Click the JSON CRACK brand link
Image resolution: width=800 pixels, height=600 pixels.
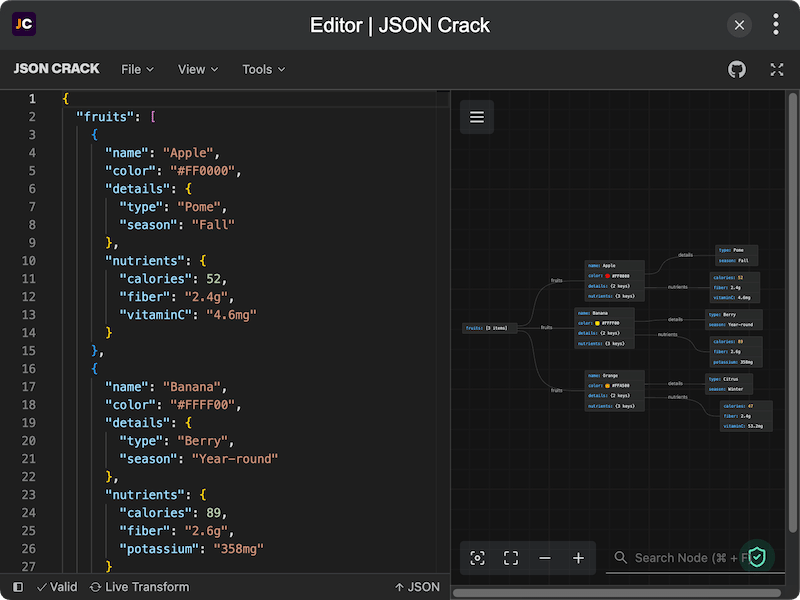[57, 69]
